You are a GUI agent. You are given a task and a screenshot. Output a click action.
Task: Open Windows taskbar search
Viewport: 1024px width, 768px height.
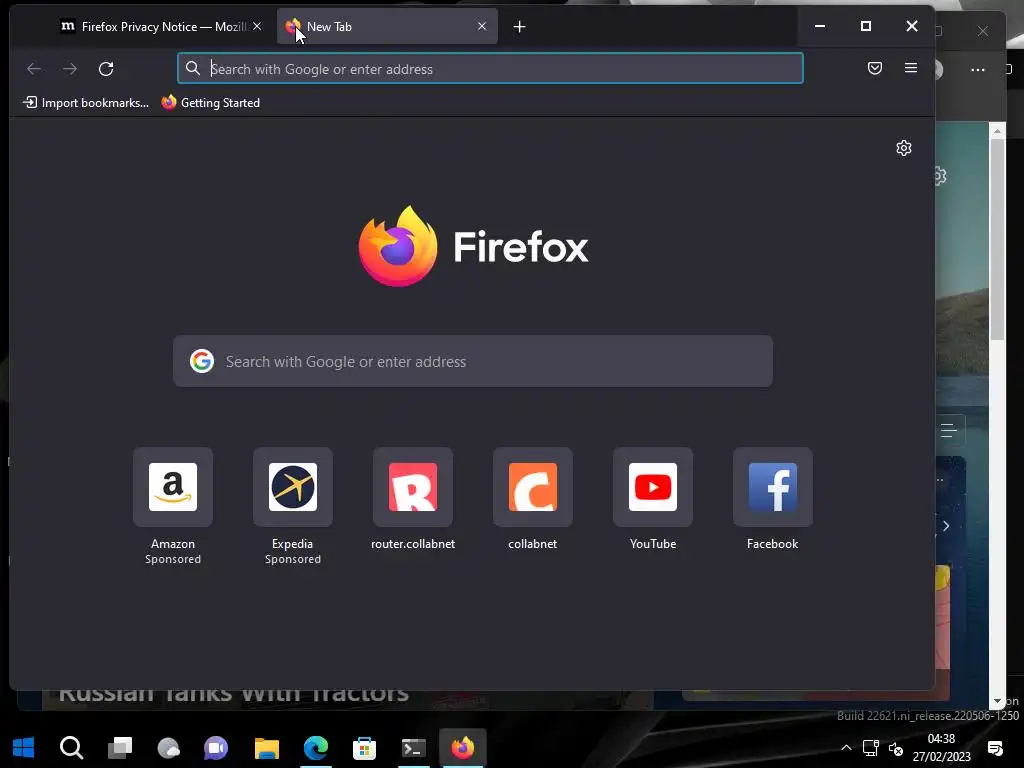tap(72, 748)
